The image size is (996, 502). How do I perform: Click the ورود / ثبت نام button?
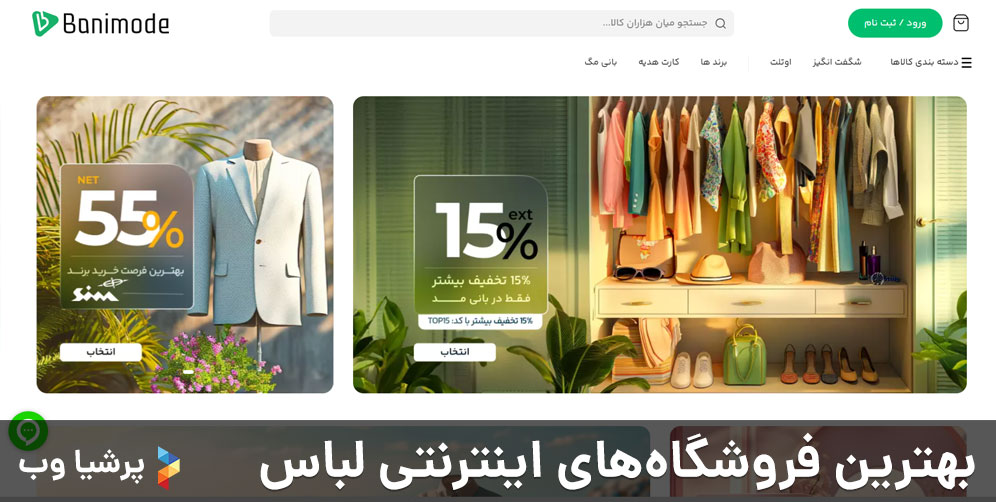tap(894, 24)
